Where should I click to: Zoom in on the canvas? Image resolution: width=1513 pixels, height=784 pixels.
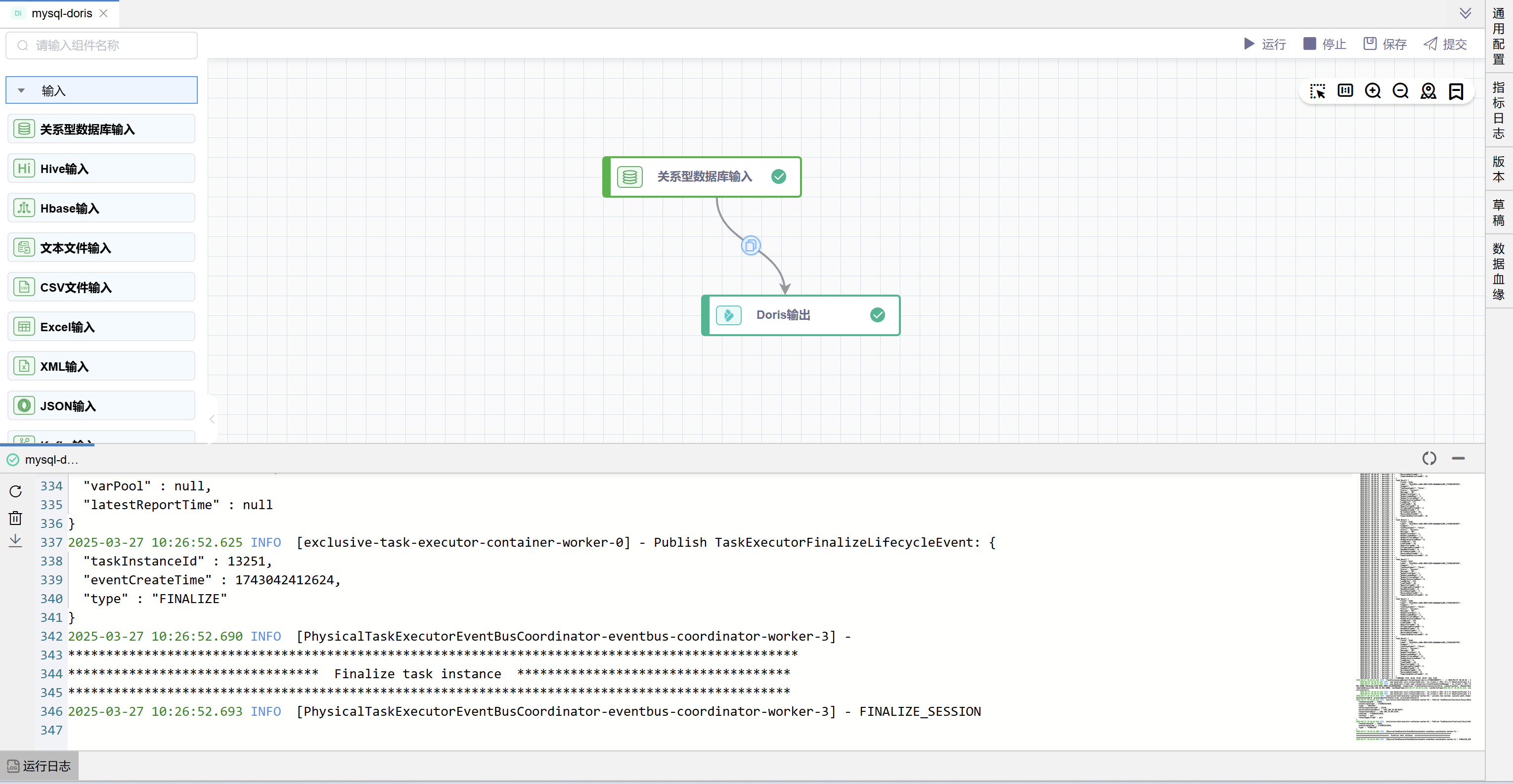[1373, 91]
